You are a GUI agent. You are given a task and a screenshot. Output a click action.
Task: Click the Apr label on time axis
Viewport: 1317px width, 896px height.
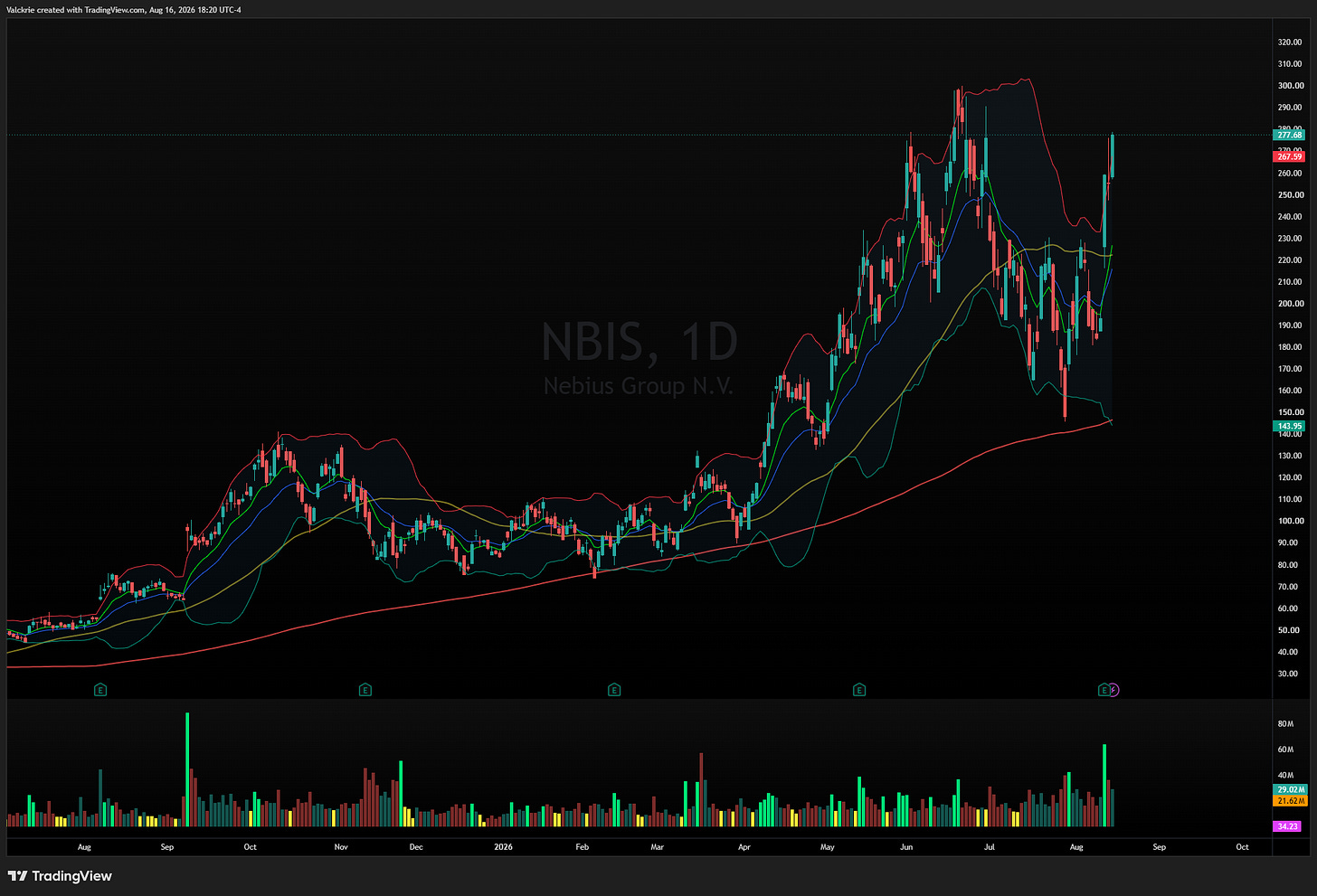coord(744,847)
